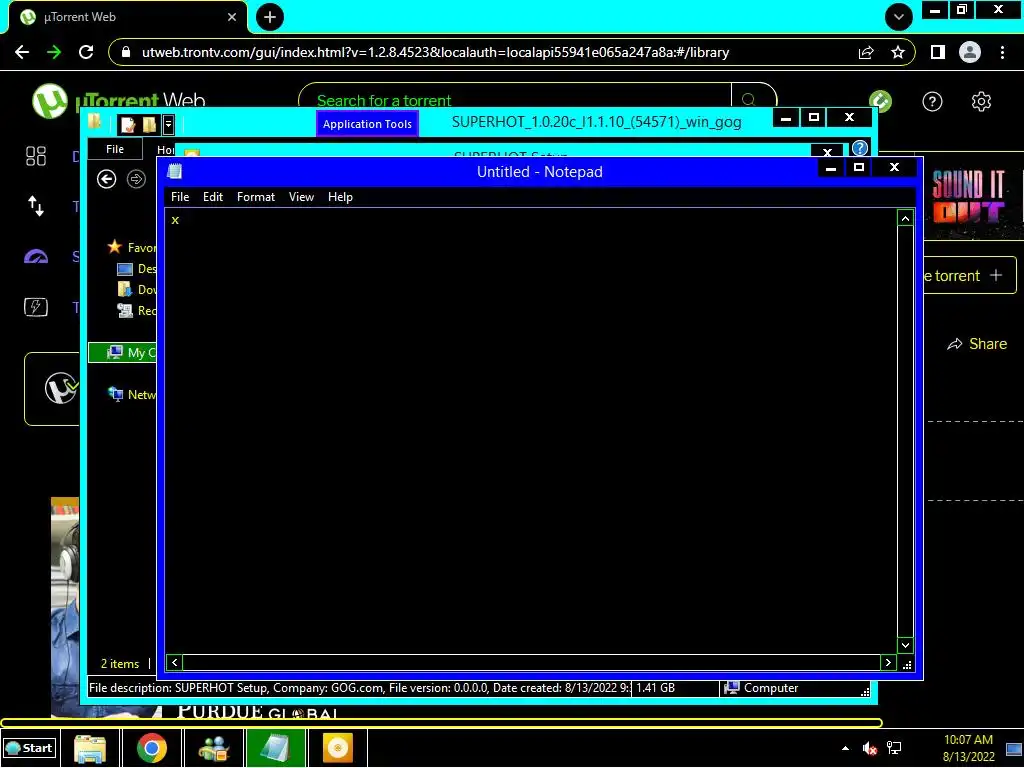
Task: Click Notepad vertical scrollbar up arrow
Action: tap(905, 219)
